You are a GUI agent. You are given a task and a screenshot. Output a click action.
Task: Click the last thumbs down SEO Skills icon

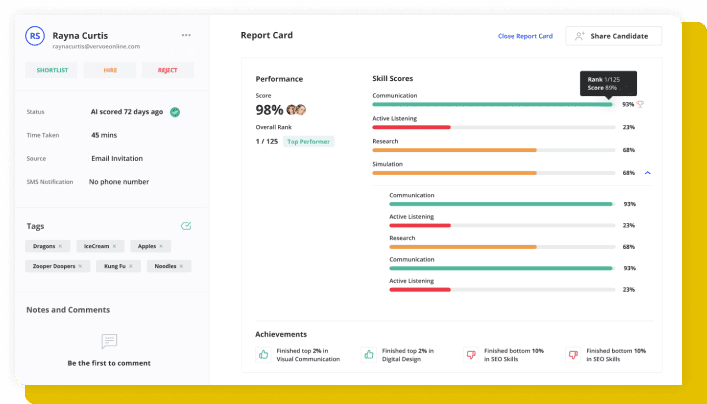[x=574, y=355]
